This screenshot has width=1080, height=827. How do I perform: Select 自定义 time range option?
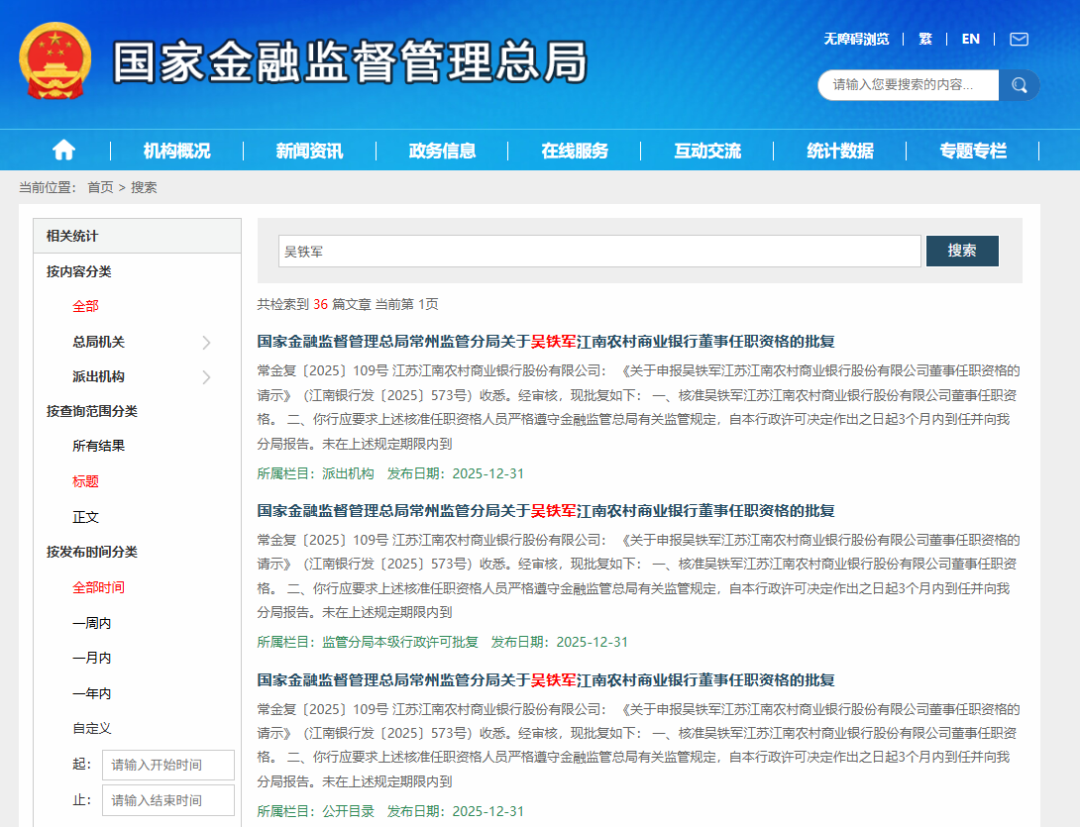tap(92, 728)
